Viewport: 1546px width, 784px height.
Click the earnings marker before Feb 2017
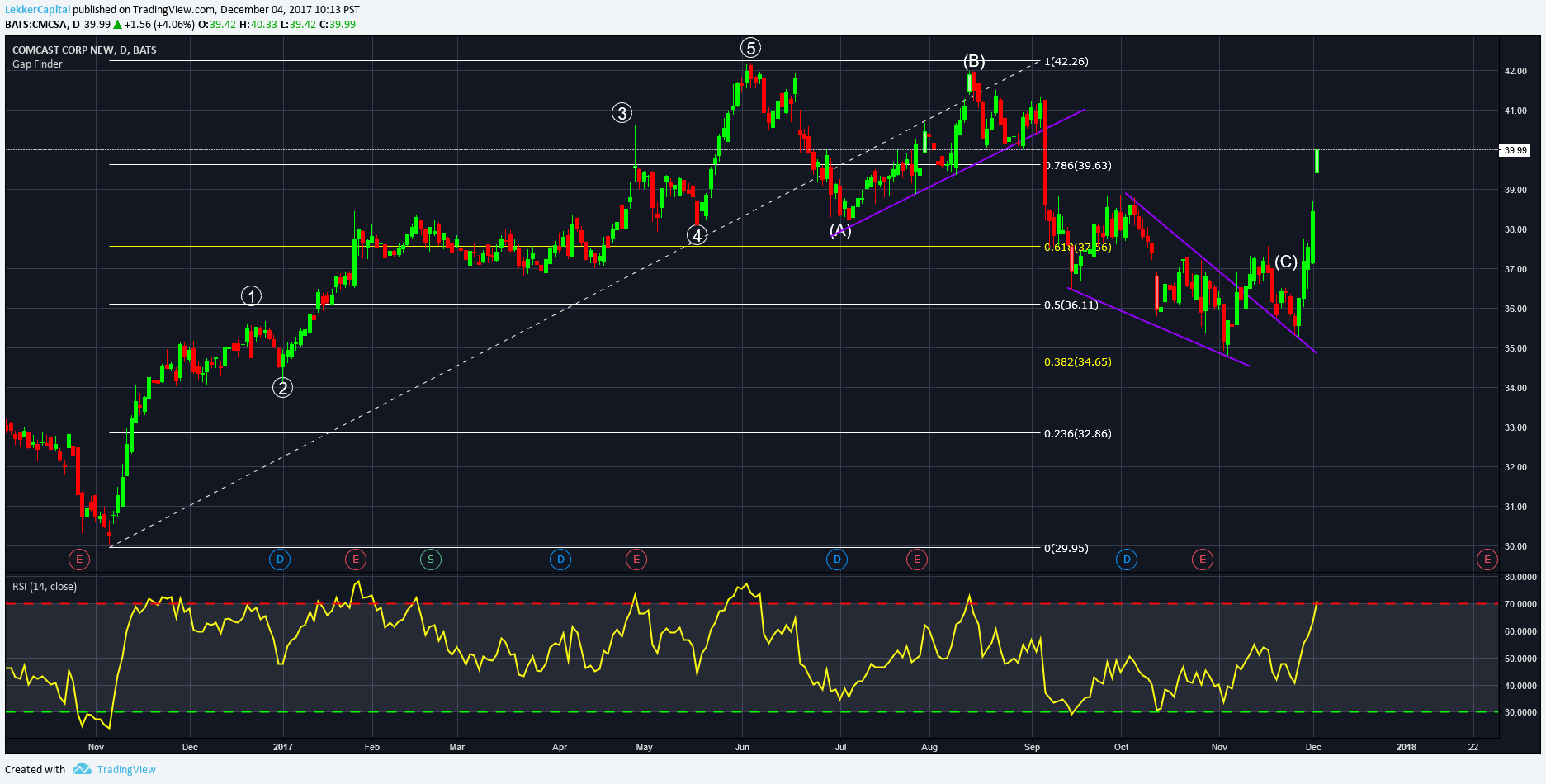(x=356, y=560)
